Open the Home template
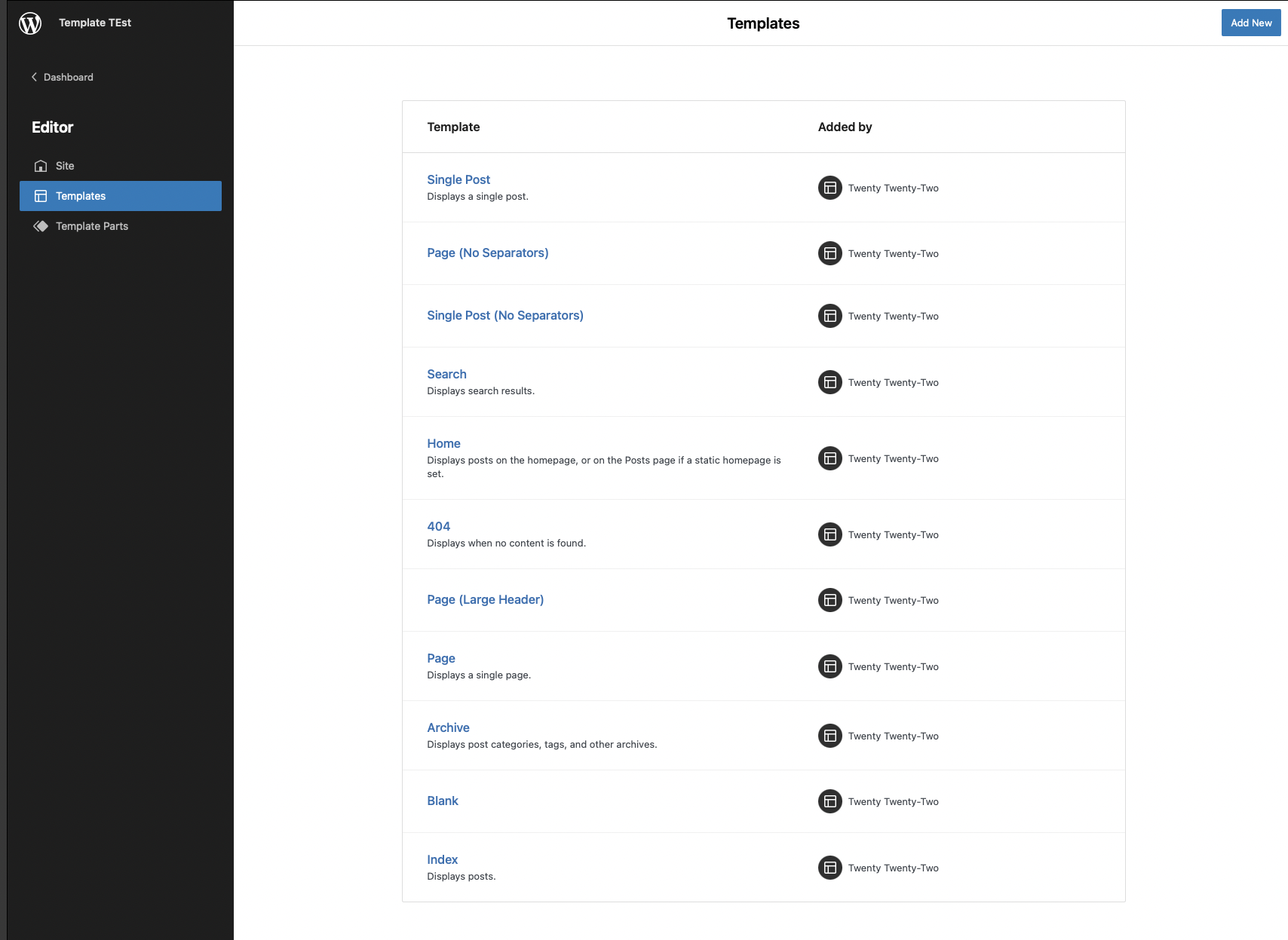Image resolution: width=1288 pixels, height=940 pixels. [x=443, y=443]
